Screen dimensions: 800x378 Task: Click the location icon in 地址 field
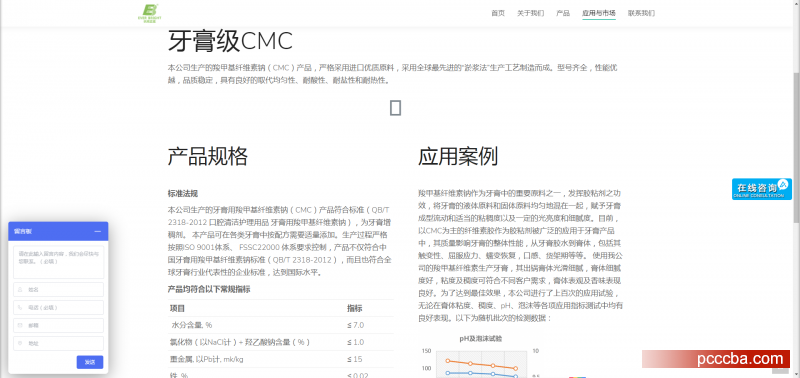pyautogui.click(x=20, y=343)
